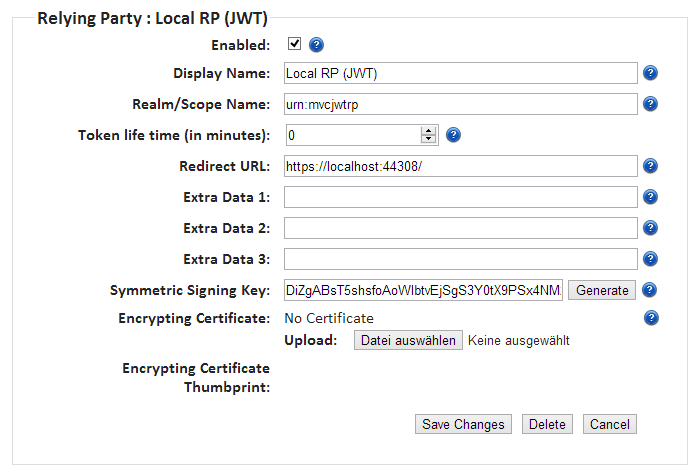Viewport: 700px width, 474px height.
Task: Focus the Redirect URL input field
Action: (x=460, y=166)
